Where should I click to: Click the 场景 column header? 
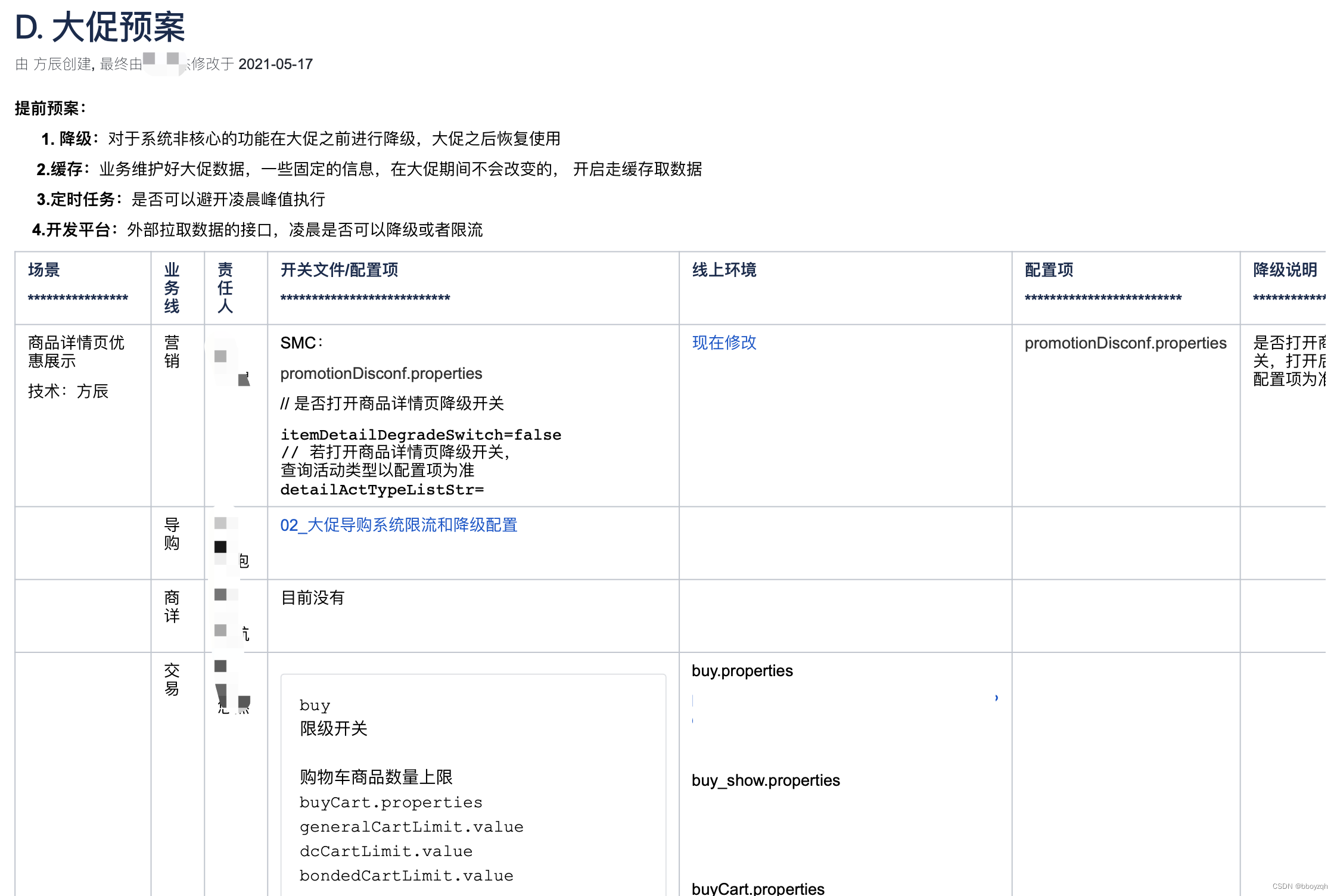click(x=44, y=270)
